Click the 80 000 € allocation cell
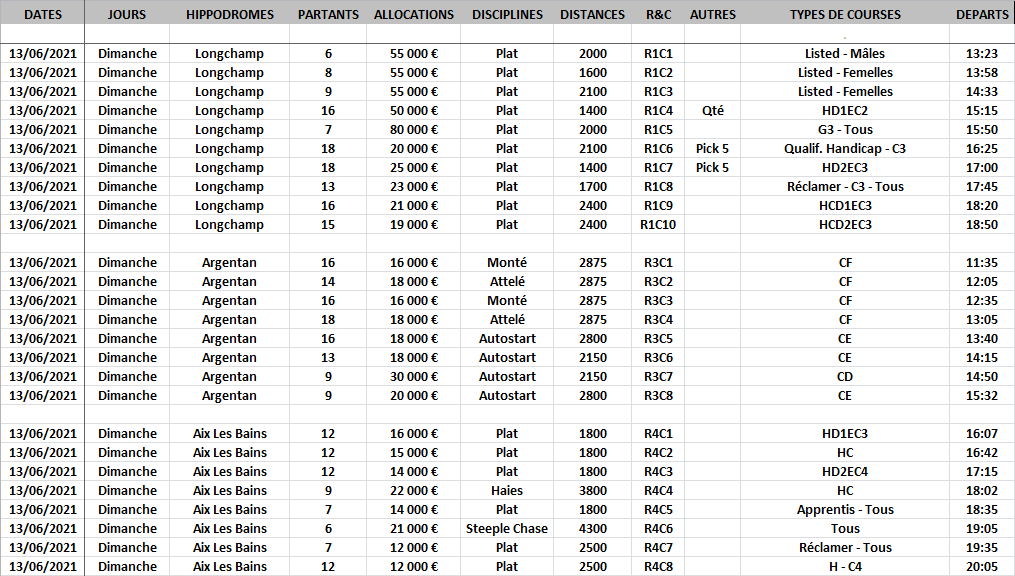 [x=414, y=129]
